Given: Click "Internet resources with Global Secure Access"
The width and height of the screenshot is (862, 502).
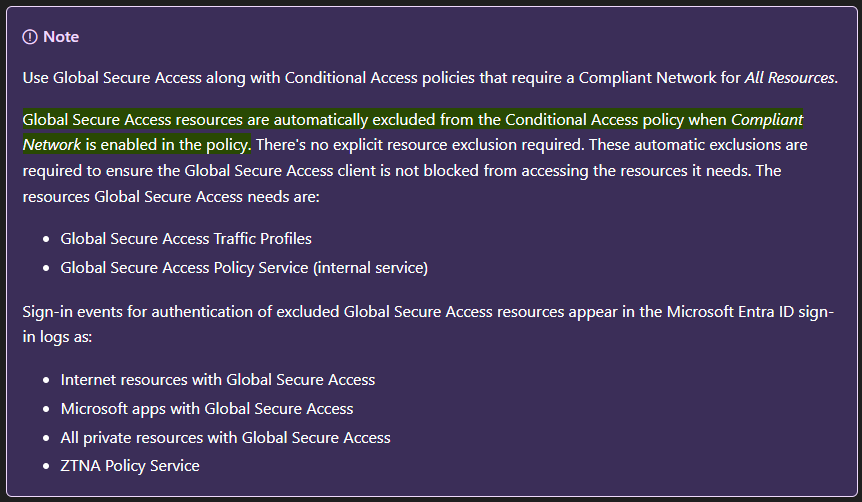Looking at the screenshot, I should tap(218, 380).
